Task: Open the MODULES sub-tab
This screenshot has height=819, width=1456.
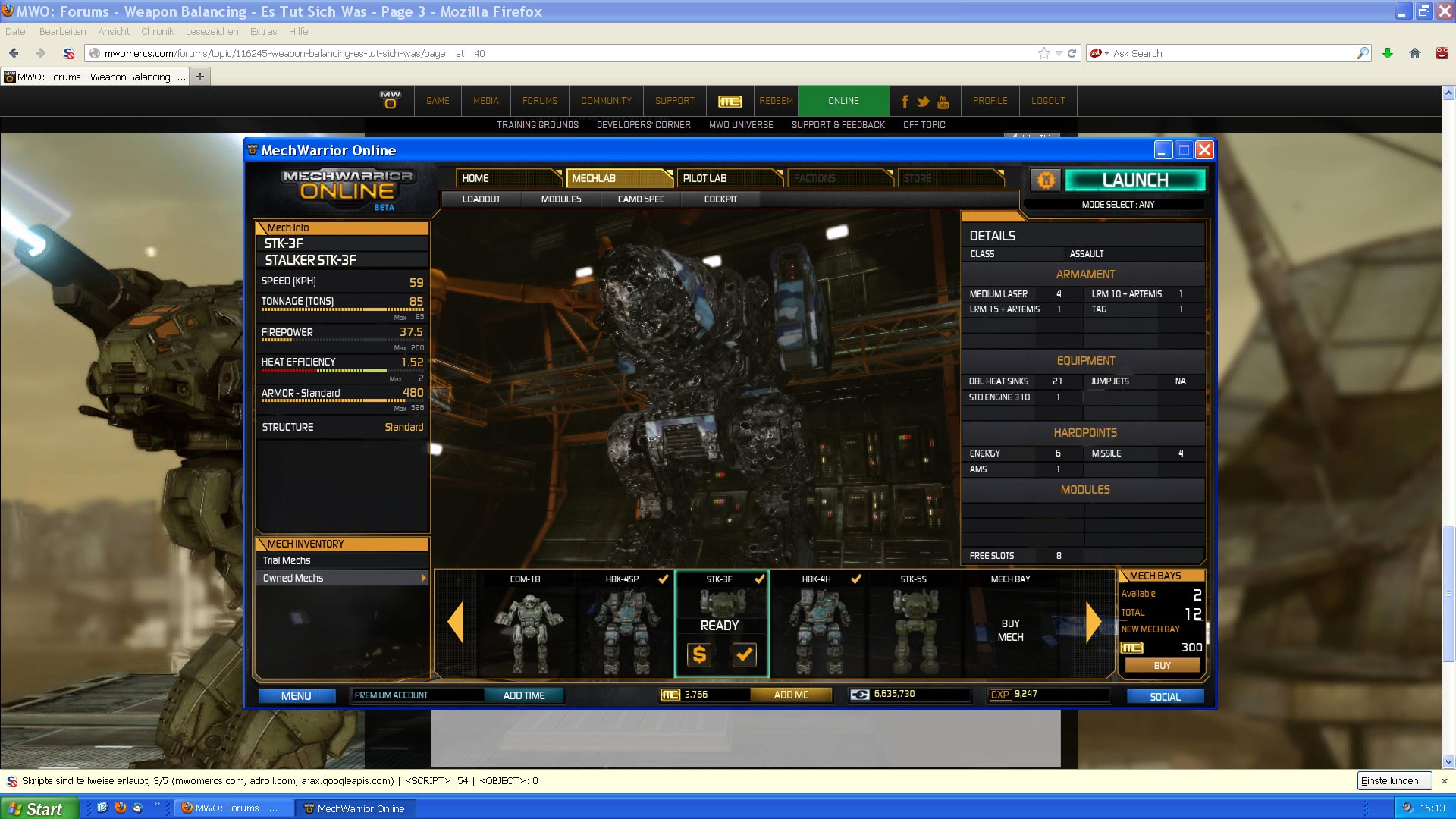Action: [x=561, y=199]
